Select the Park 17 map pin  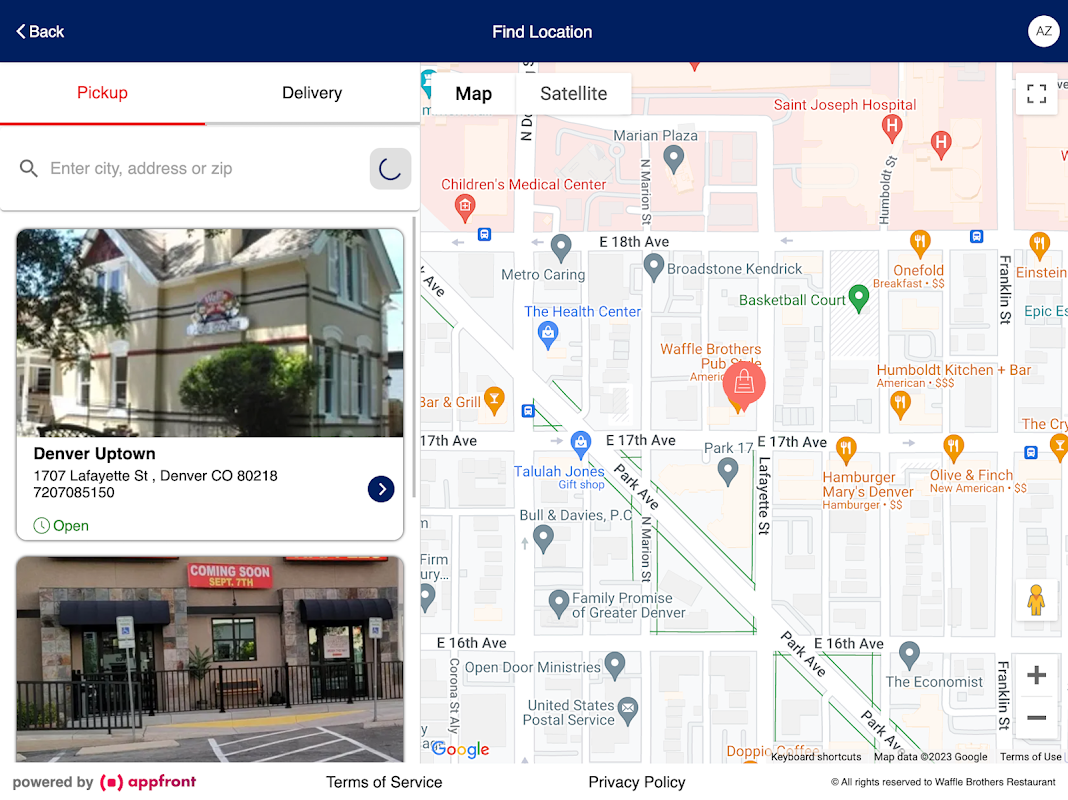point(727,471)
